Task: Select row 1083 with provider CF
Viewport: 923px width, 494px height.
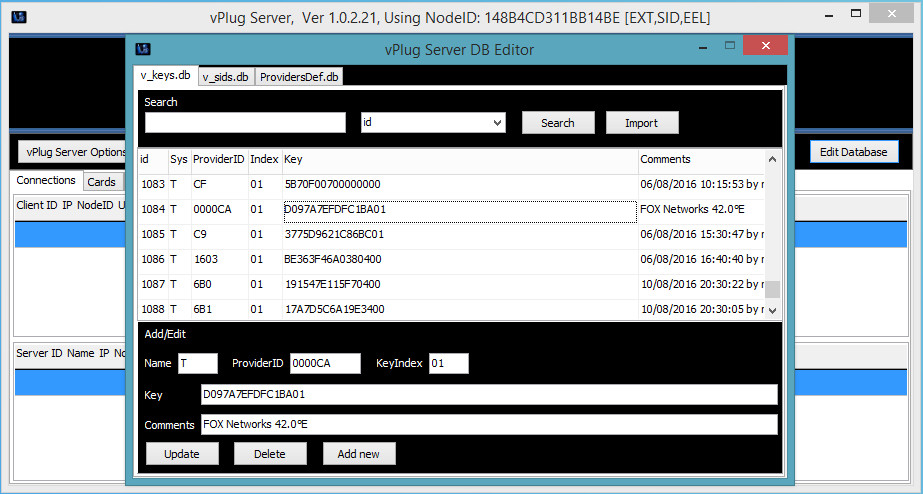Action: [400, 185]
